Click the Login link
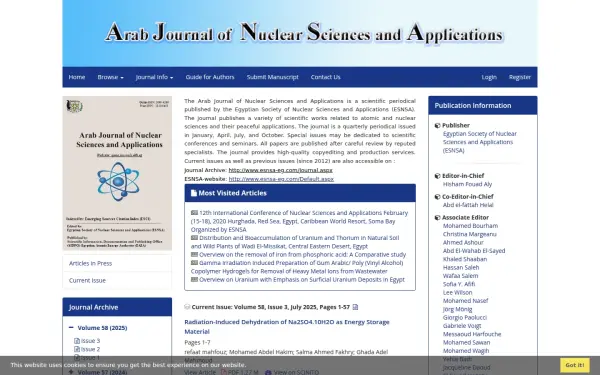Viewport: 600px width, 375px height. point(489,77)
